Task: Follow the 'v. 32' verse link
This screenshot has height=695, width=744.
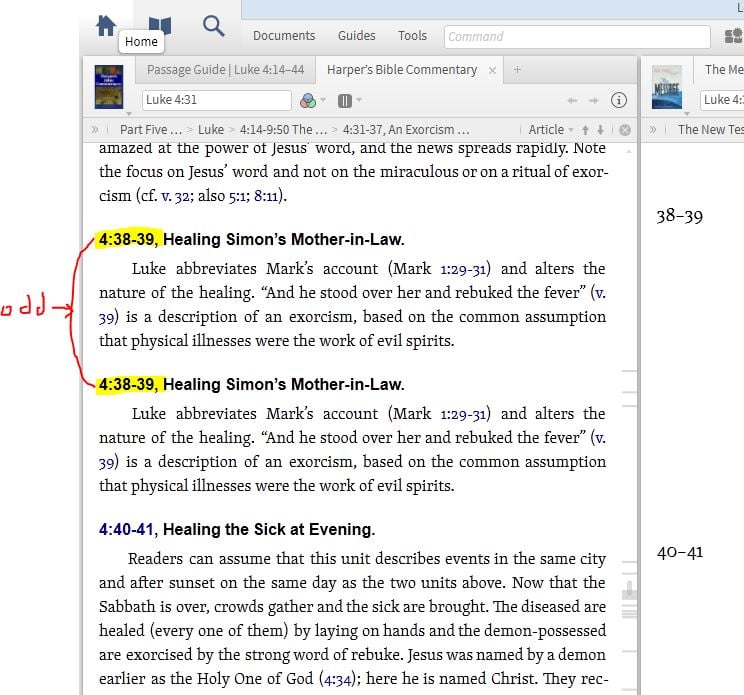Action: click(175, 196)
